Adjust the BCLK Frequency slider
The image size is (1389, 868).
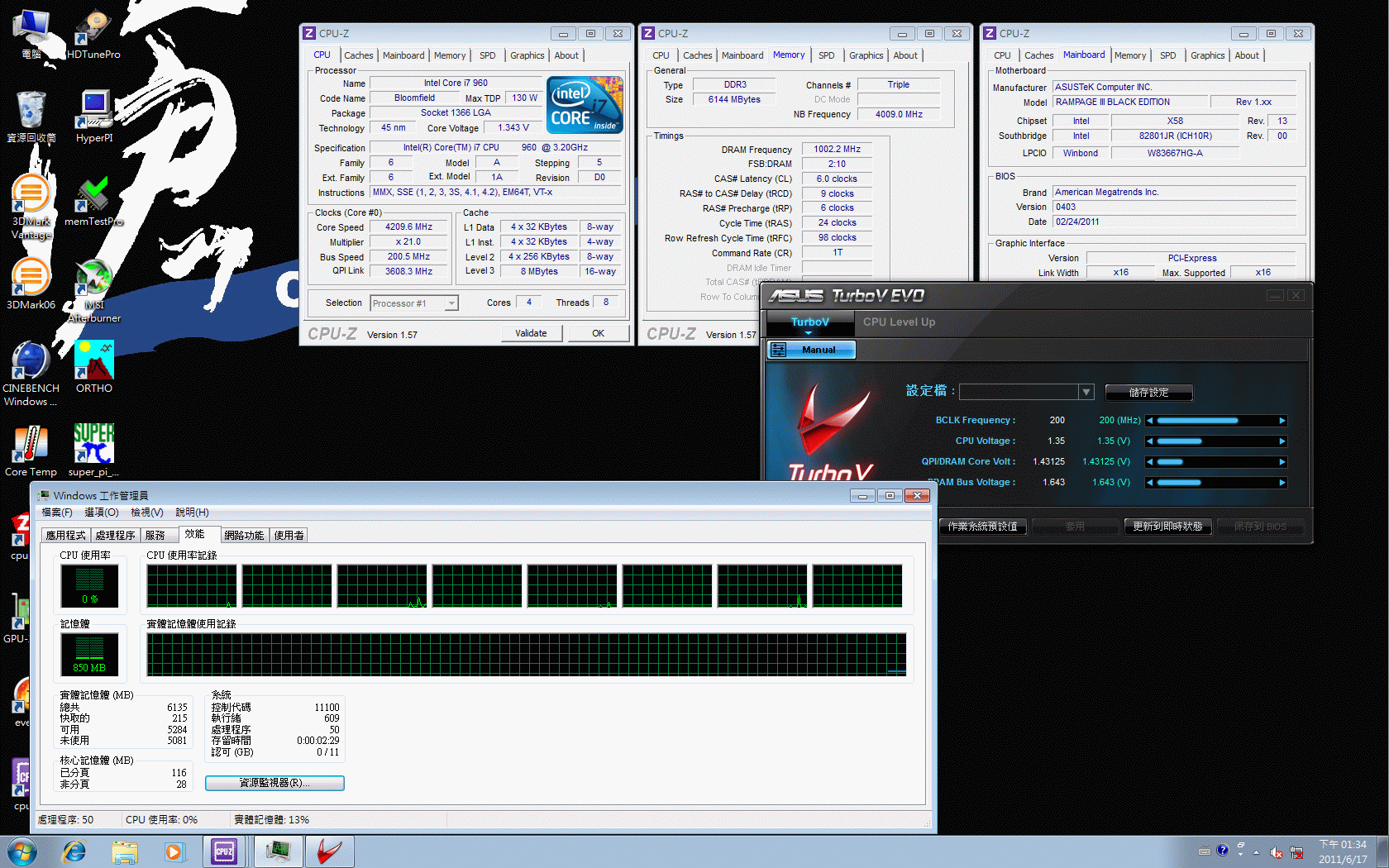click(x=1216, y=421)
